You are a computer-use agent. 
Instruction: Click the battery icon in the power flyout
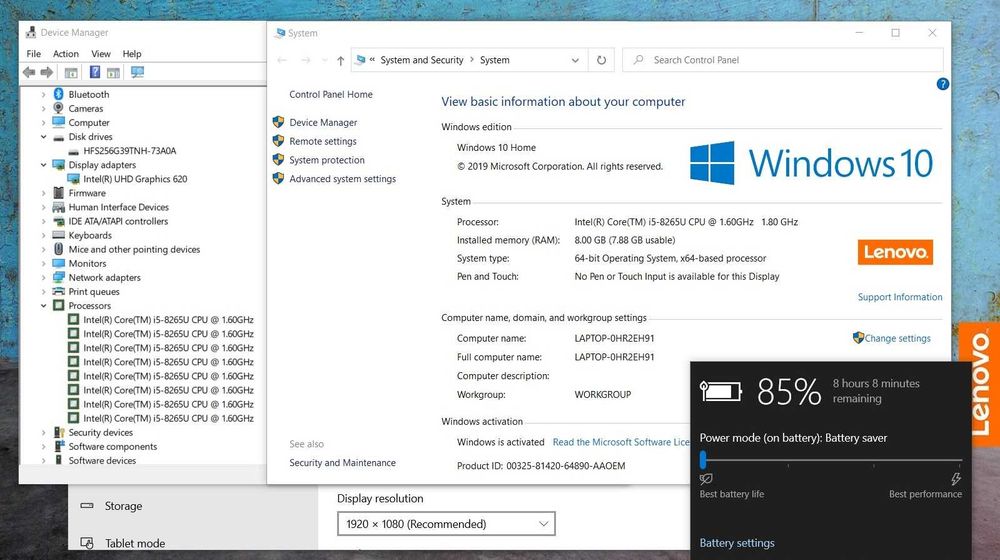[x=721, y=390]
